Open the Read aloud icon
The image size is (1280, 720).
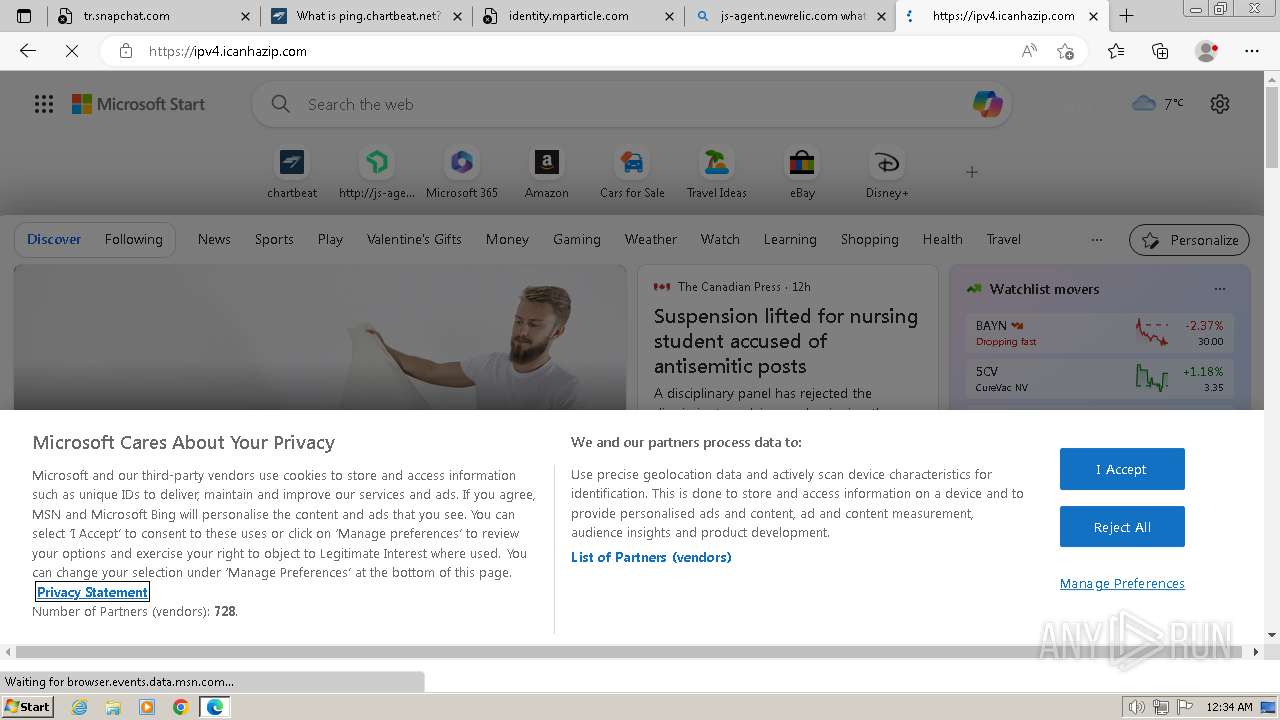point(1029,51)
